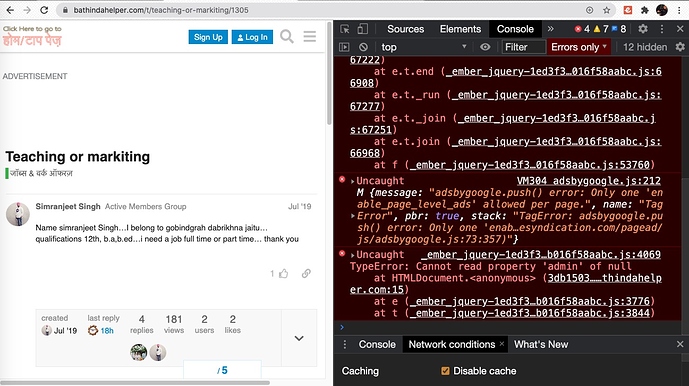Switch to the Sources tab
The height and width of the screenshot is (386, 689).
(405, 29)
